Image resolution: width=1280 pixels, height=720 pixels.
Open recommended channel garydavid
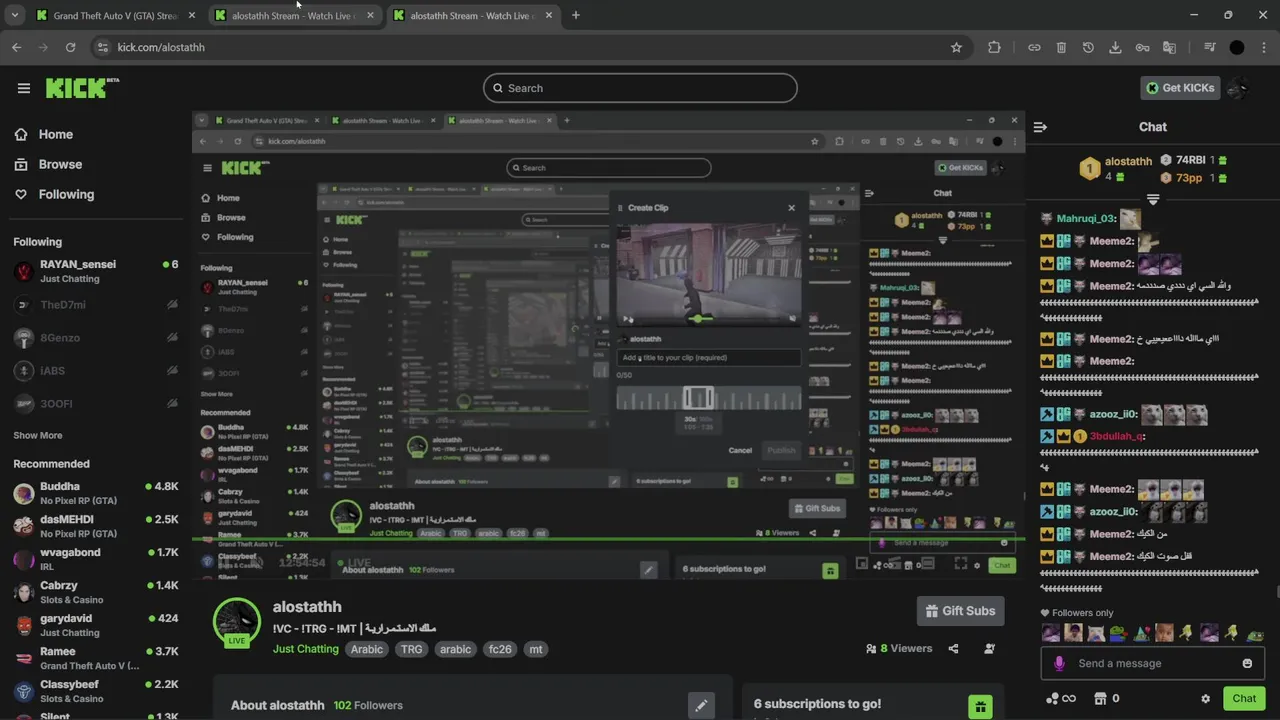96,625
